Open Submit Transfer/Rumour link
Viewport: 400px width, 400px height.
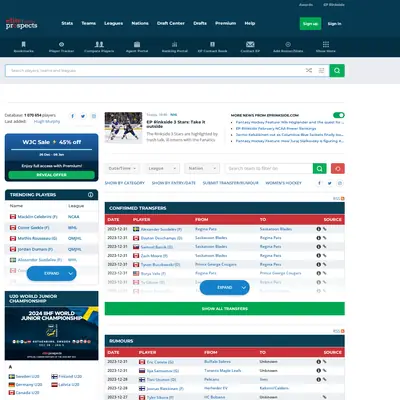(231, 183)
